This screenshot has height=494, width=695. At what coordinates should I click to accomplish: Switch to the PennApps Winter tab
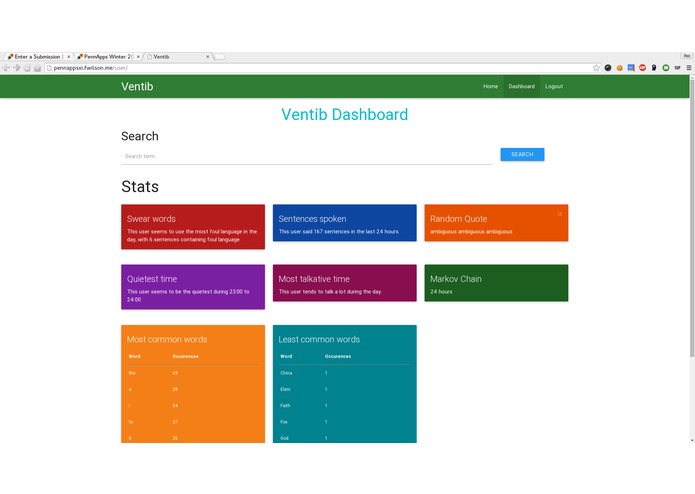pyautogui.click(x=108, y=57)
